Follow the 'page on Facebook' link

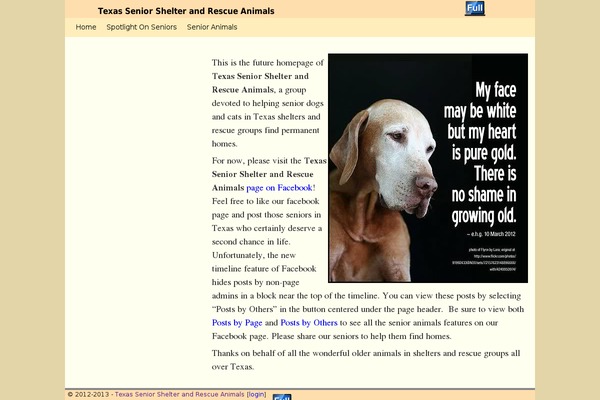click(x=279, y=188)
